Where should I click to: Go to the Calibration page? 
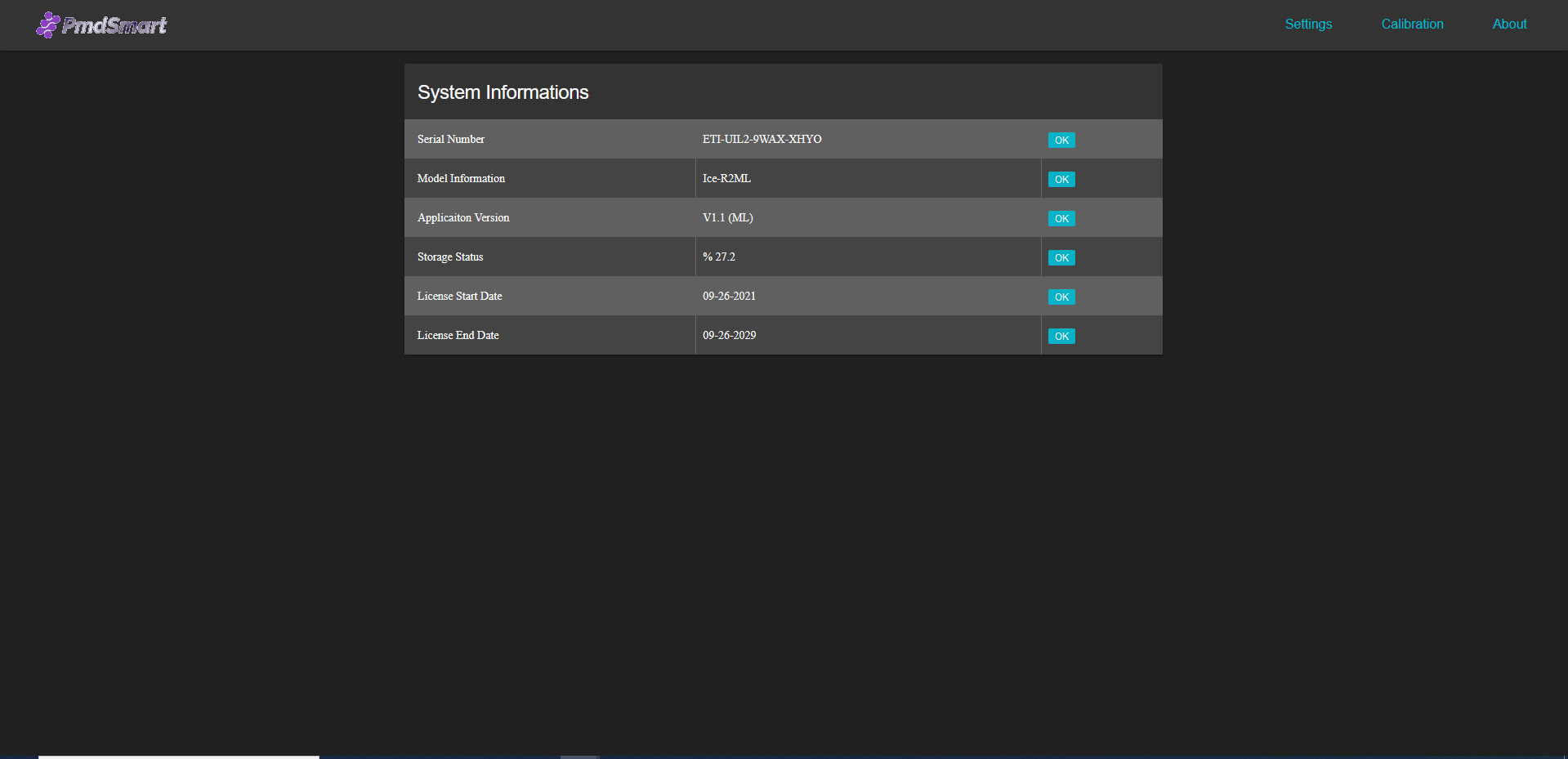(1412, 25)
